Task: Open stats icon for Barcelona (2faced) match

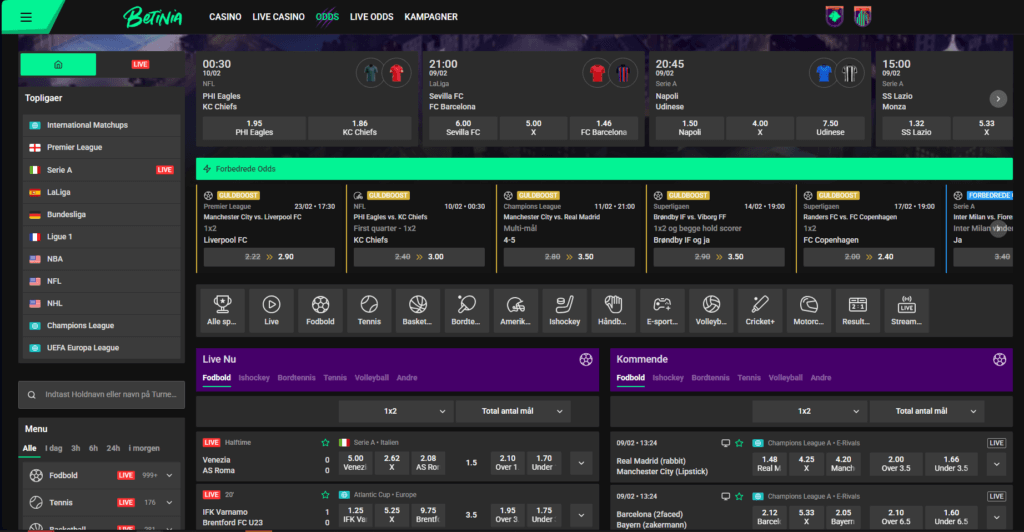Action: coord(725,497)
